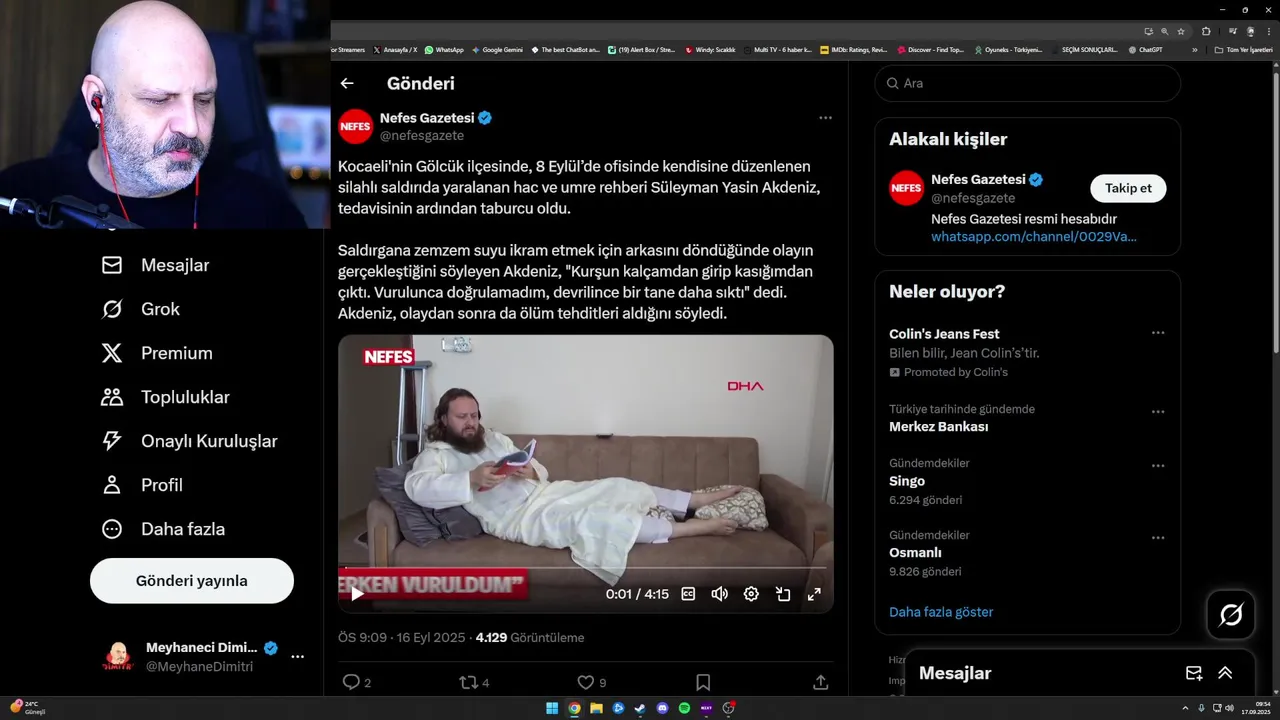The height and width of the screenshot is (720, 1280).
Task: Open the weather widget showing 24°C
Action: pyautogui.click(x=28, y=708)
